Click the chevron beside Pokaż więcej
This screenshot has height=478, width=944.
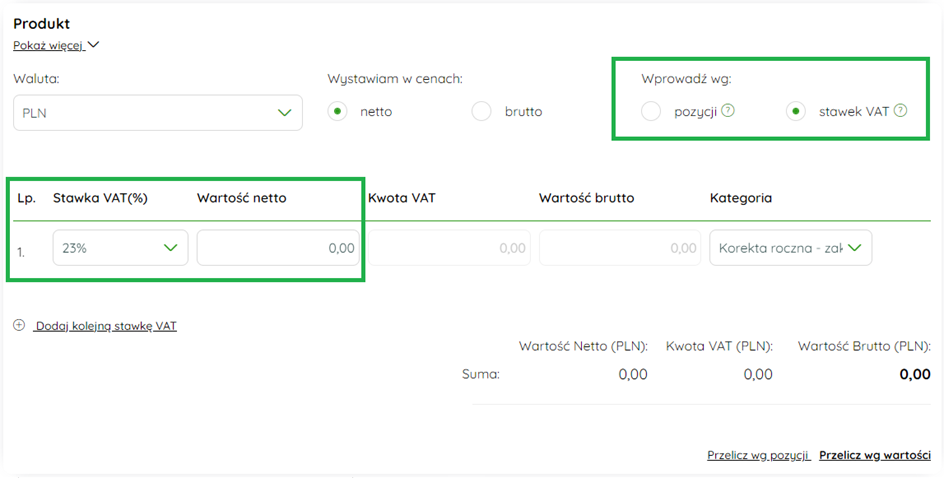[x=93, y=45]
